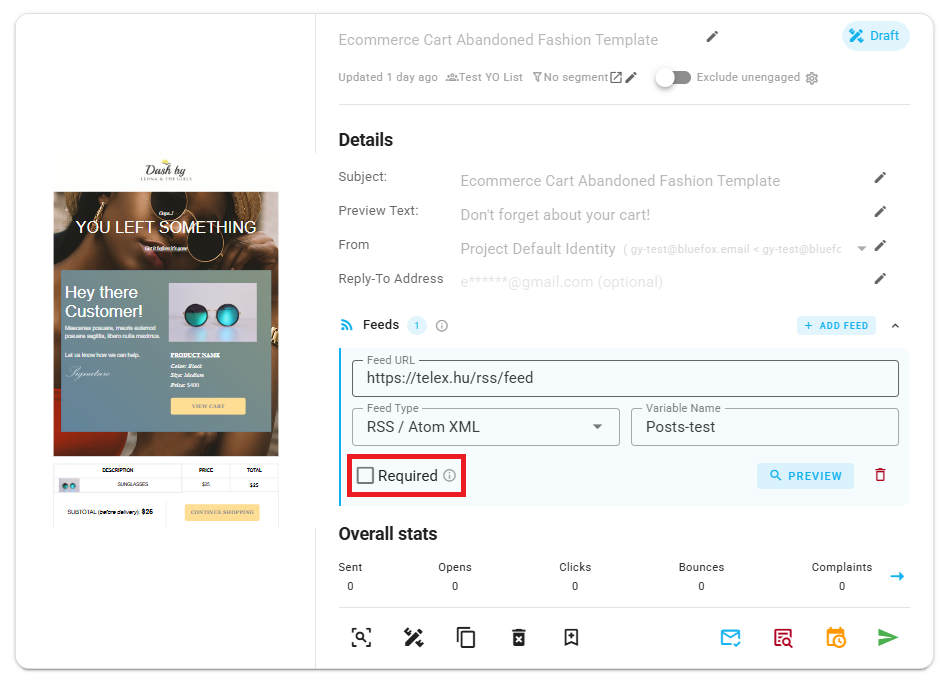This screenshot has height=682, width=947.
Task: Edit the campaign title pencil icon
Action: point(712,37)
